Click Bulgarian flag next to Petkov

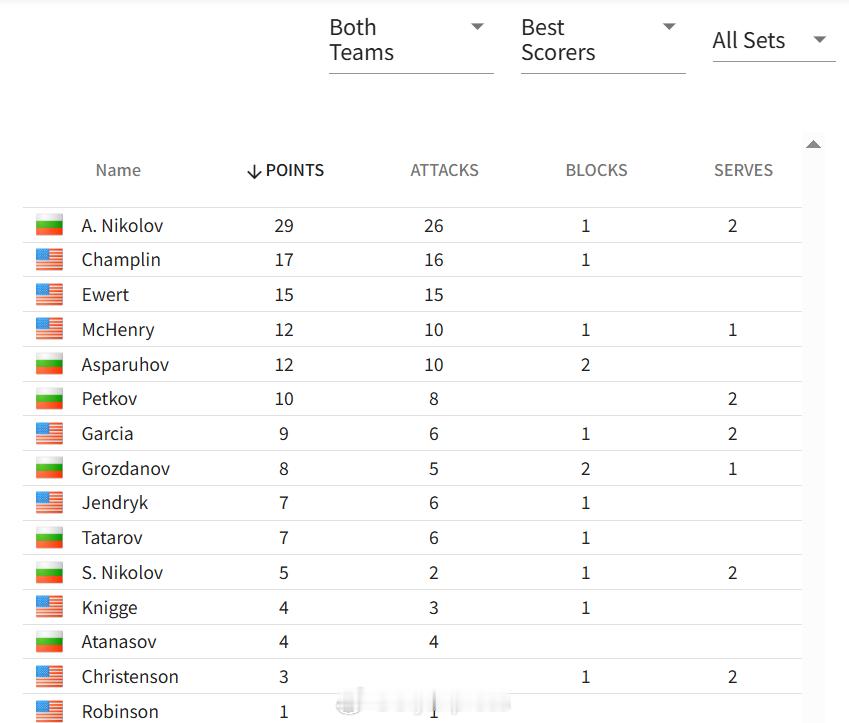pyautogui.click(x=49, y=399)
